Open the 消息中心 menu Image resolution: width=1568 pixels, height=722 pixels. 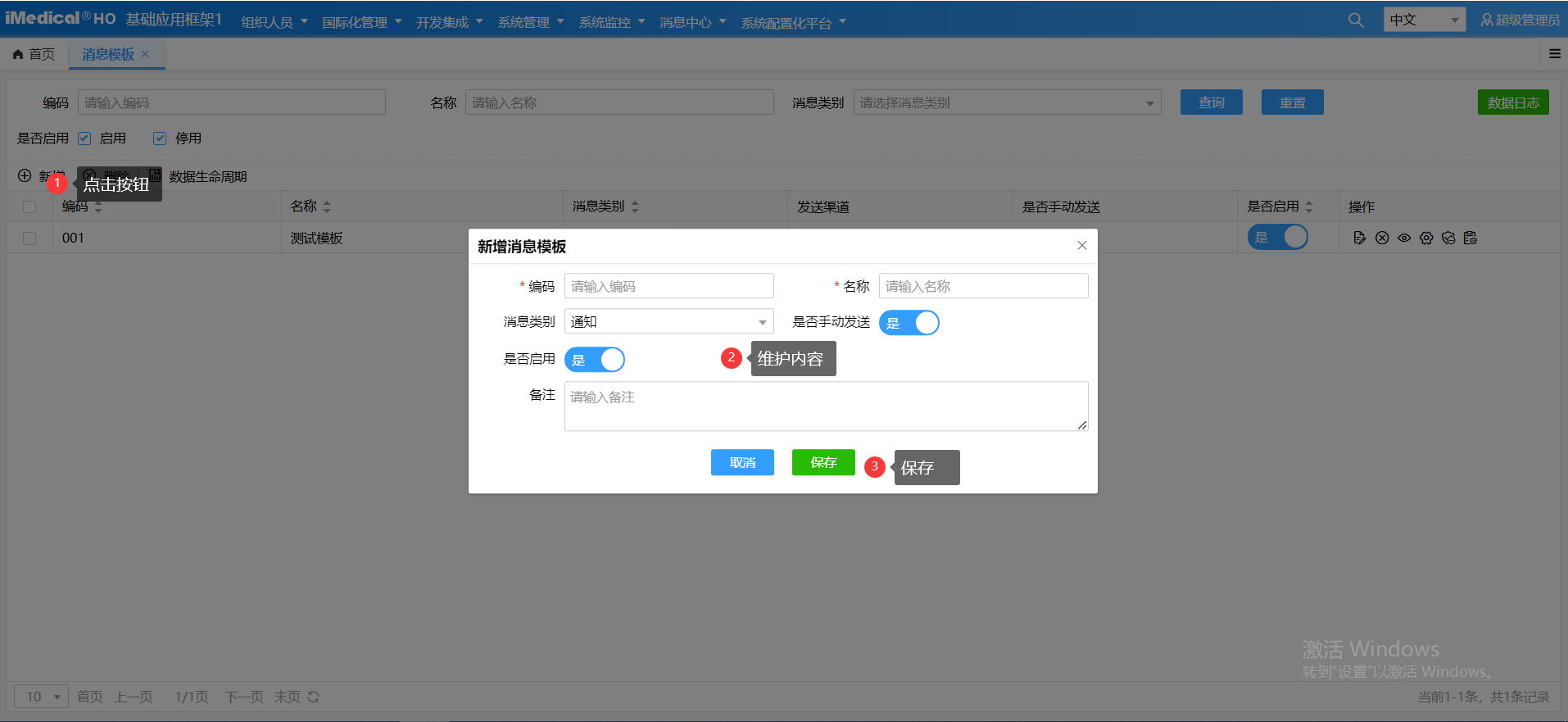click(x=692, y=22)
